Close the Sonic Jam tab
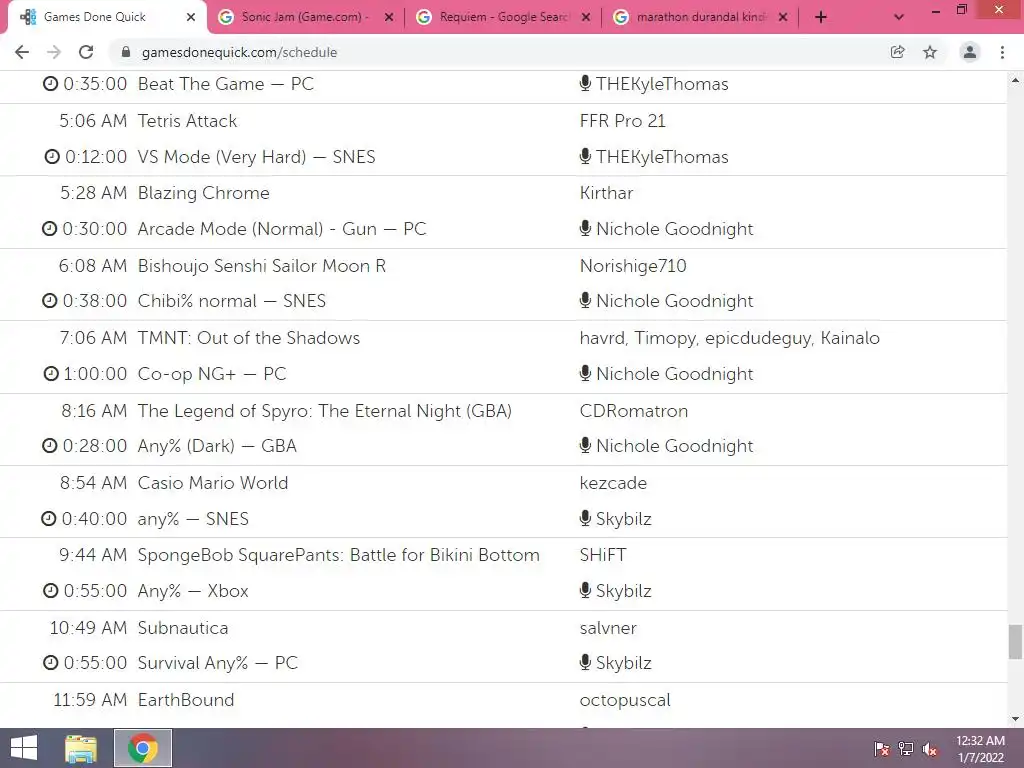Screen dimensions: 1024x768 pyautogui.click(x=389, y=17)
